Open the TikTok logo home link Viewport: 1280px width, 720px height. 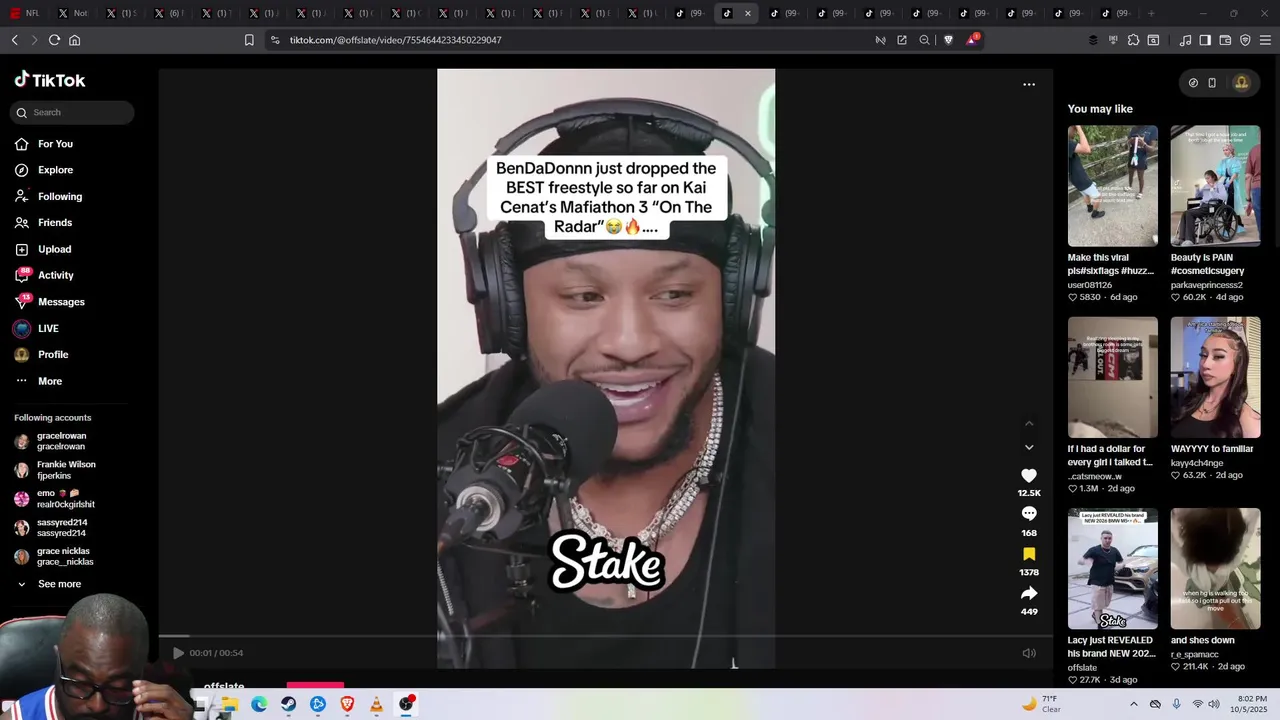click(x=50, y=80)
